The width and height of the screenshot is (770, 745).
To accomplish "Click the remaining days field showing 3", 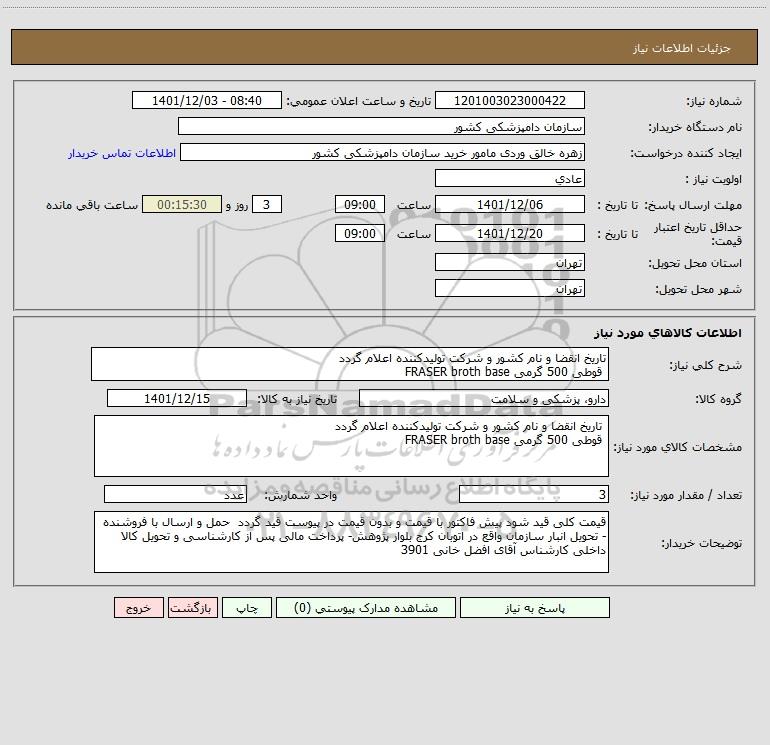I will [267, 204].
